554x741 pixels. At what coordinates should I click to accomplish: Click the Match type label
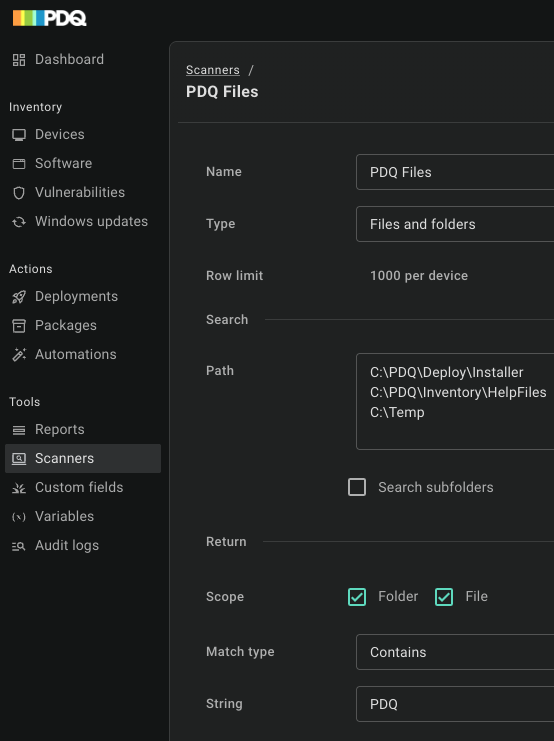point(240,652)
